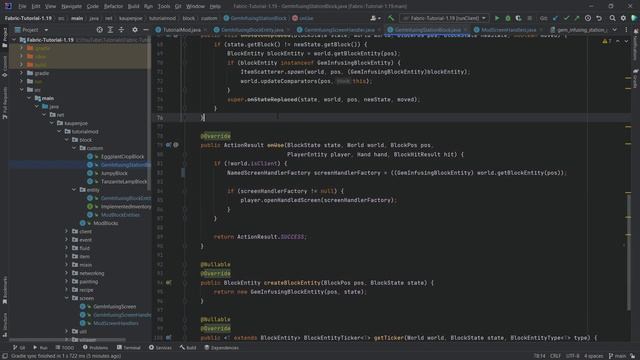Open Git branch main widget
Screen dimensions: 640x360
tap(617, 356)
